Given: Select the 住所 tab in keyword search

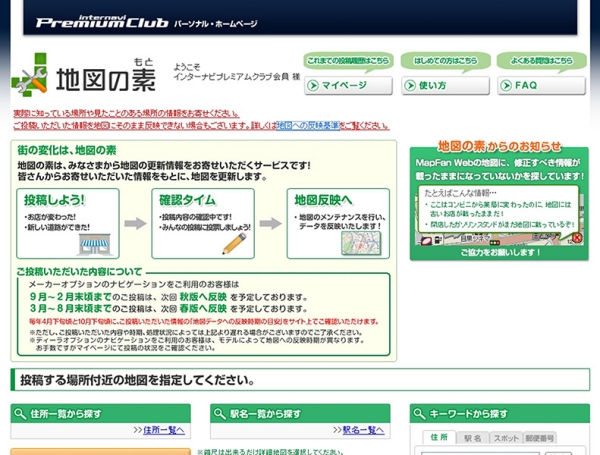Looking at the screenshot, I should coord(439,437).
